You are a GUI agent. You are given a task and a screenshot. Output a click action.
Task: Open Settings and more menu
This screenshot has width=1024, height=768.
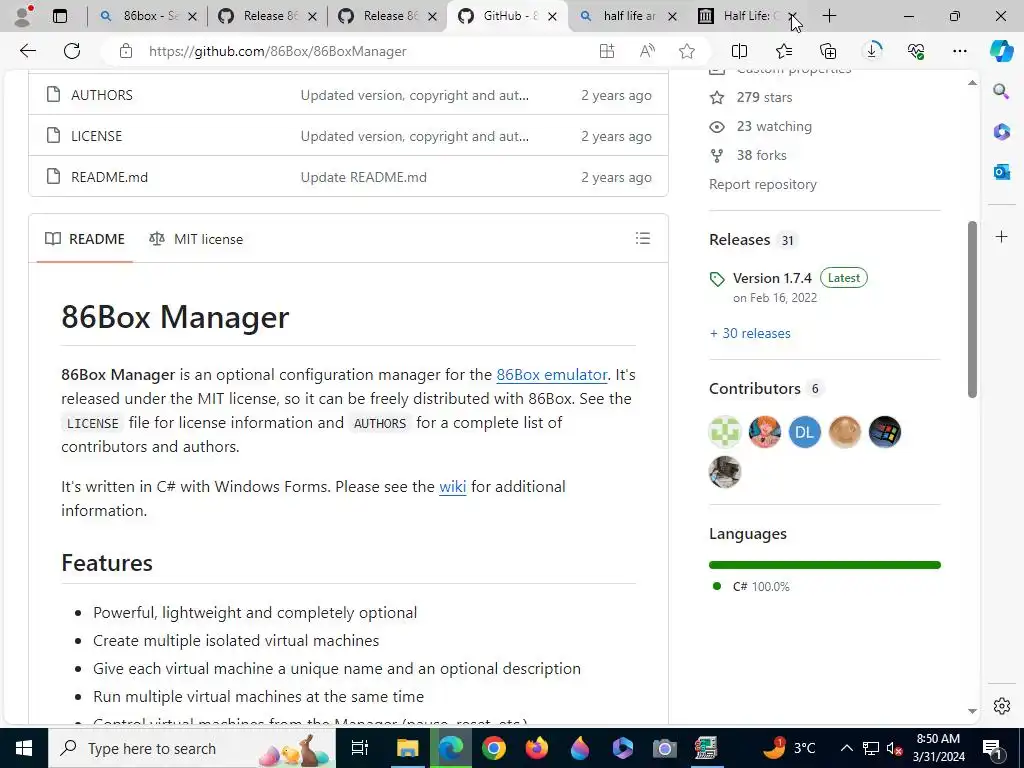tap(959, 51)
